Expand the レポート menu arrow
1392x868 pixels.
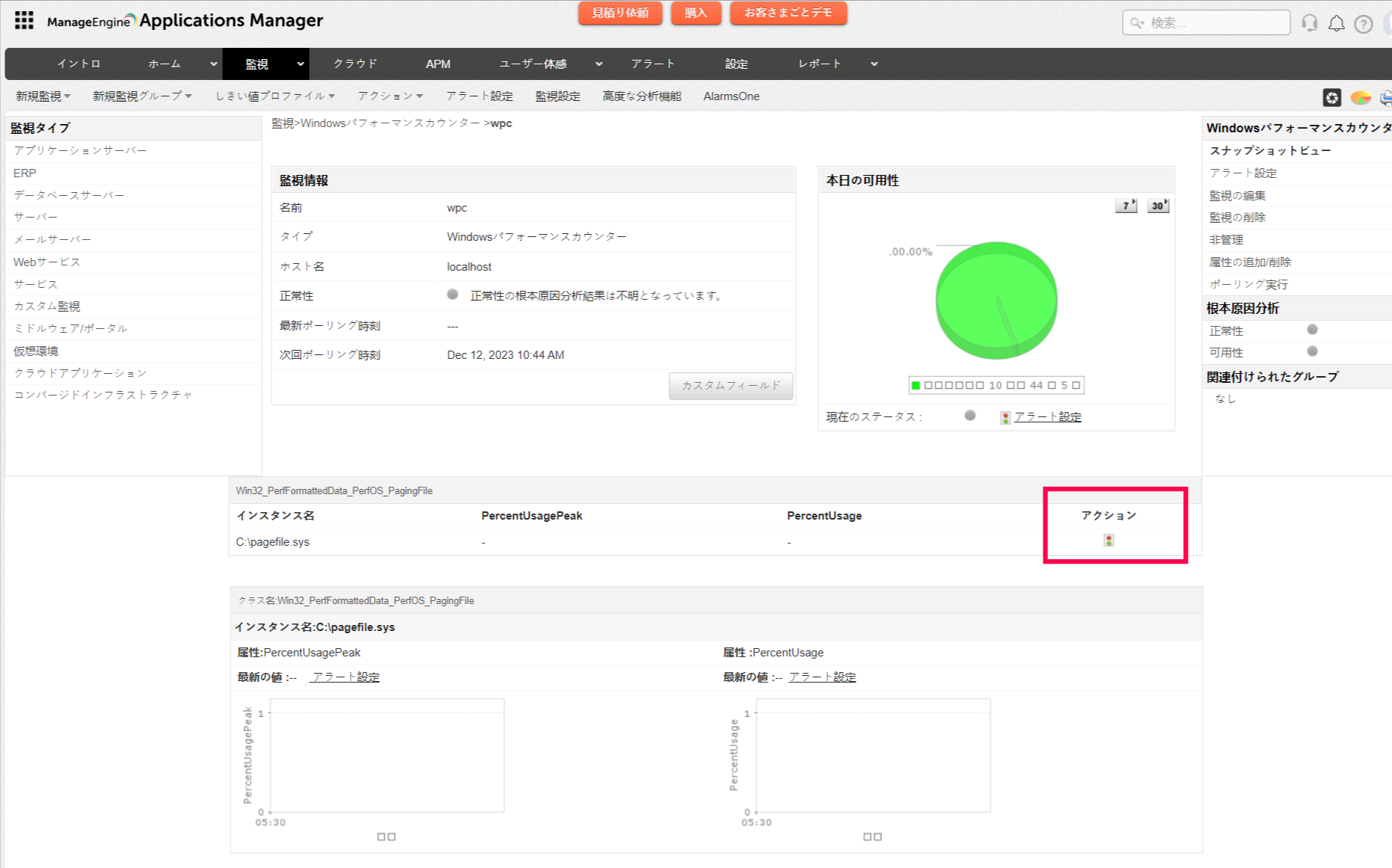(874, 64)
